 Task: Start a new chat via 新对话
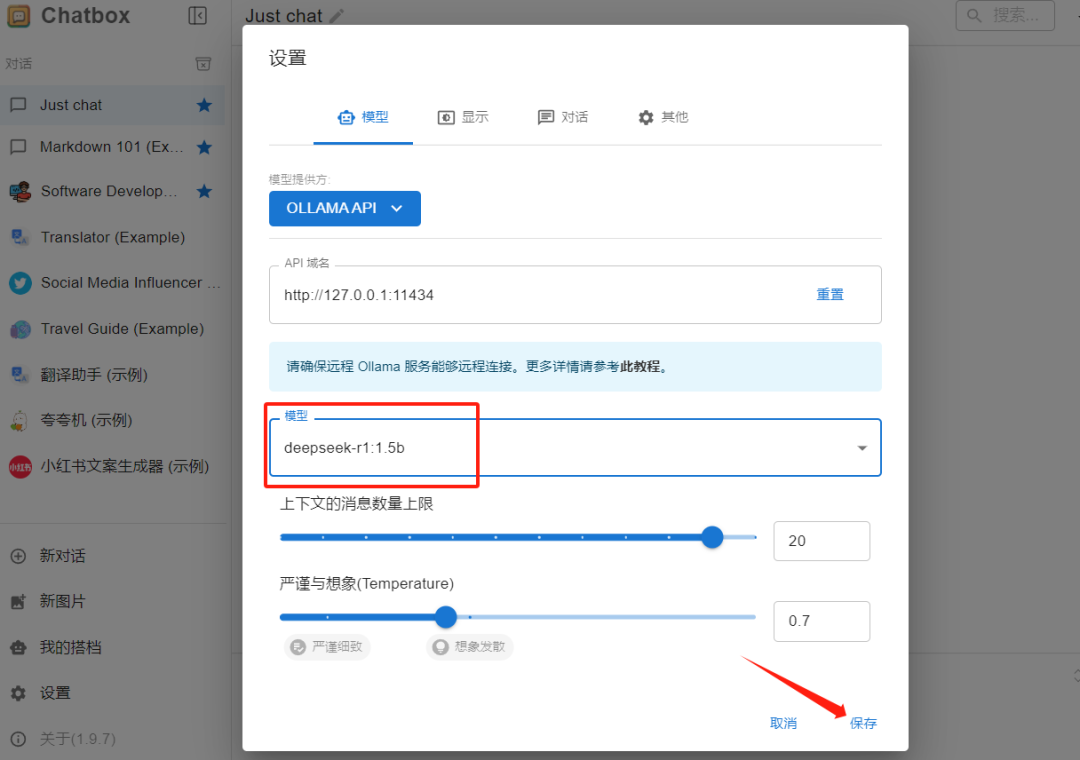click(x=112, y=556)
